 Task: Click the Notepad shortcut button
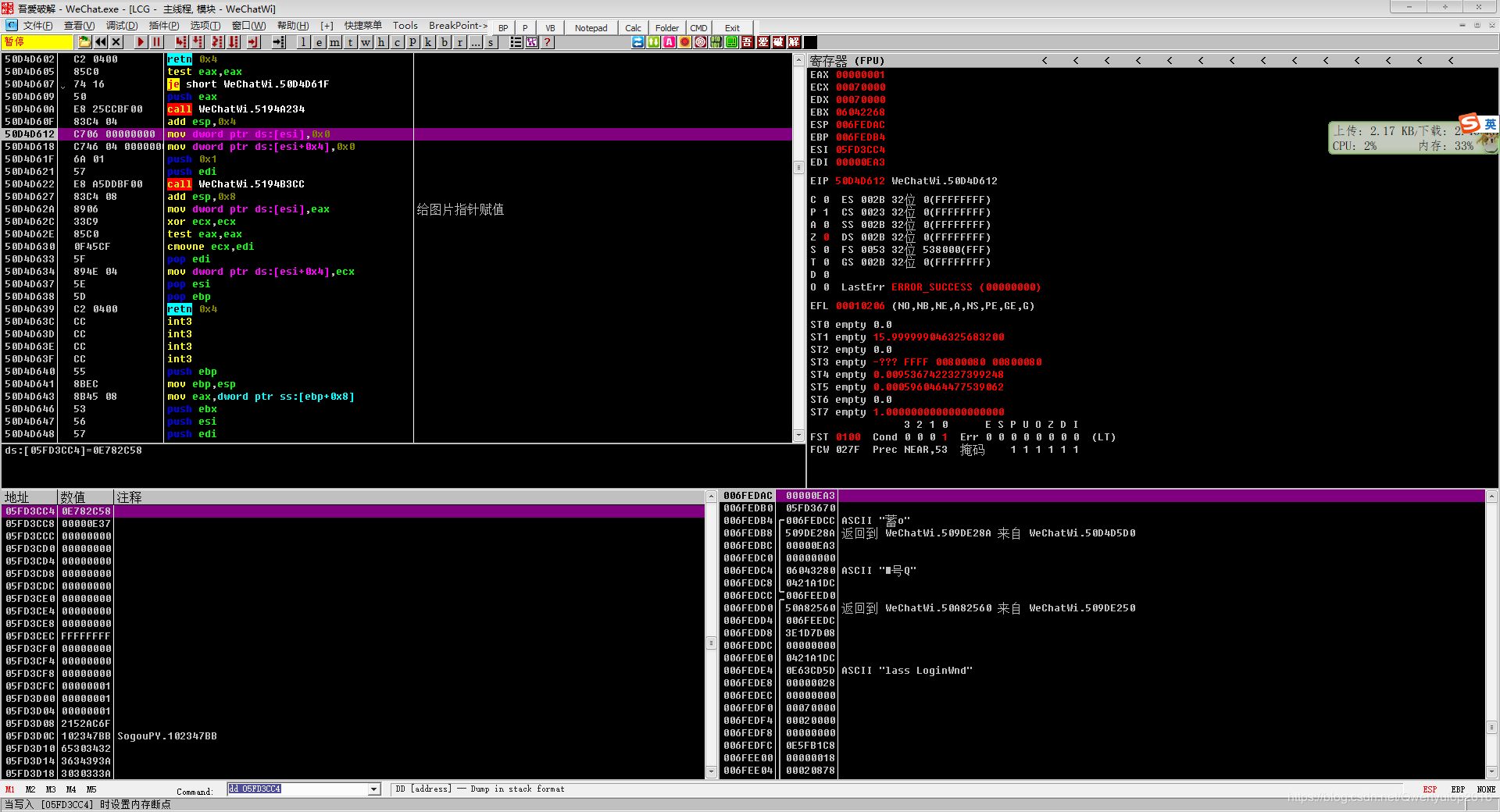point(591,28)
